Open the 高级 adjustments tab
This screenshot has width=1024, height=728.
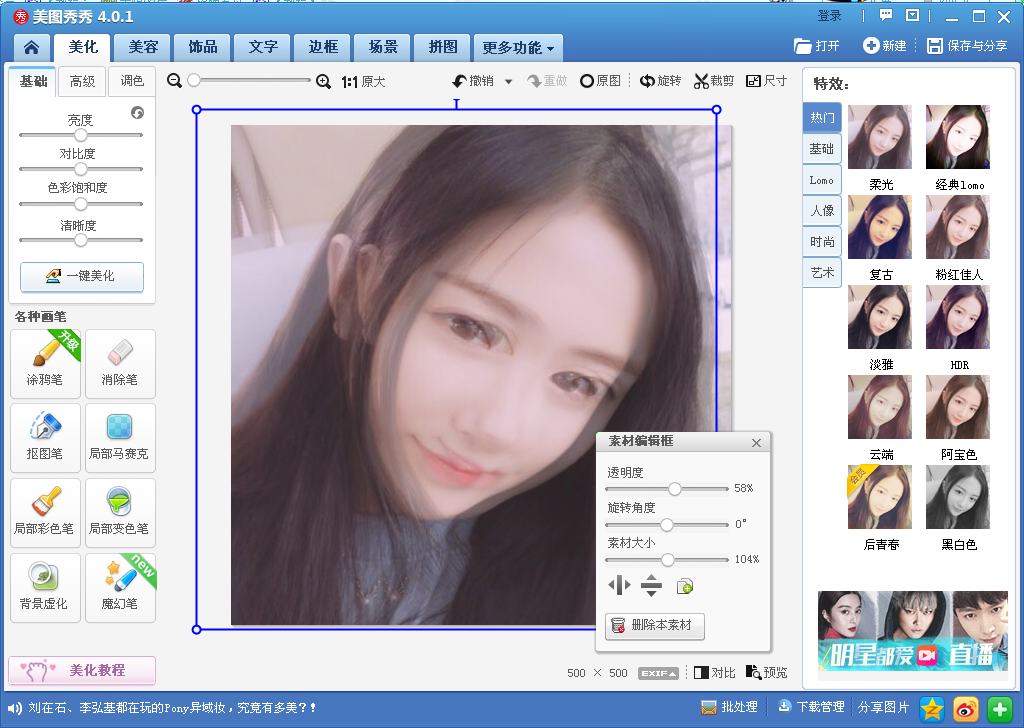click(82, 81)
